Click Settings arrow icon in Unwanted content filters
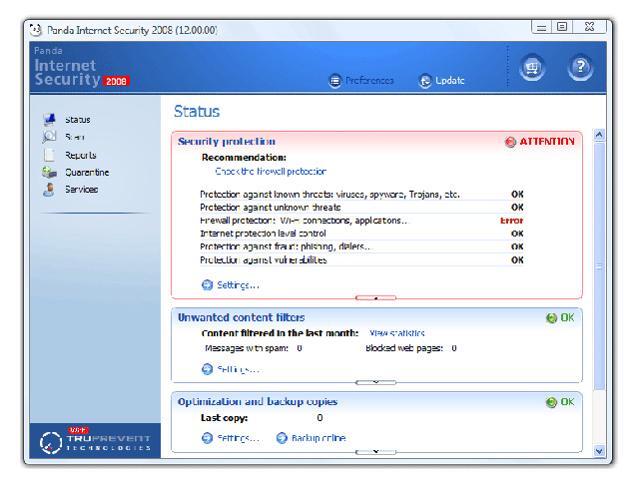The width and height of the screenshot is (640, 480). pyautogui.click(x=207, y=369)
